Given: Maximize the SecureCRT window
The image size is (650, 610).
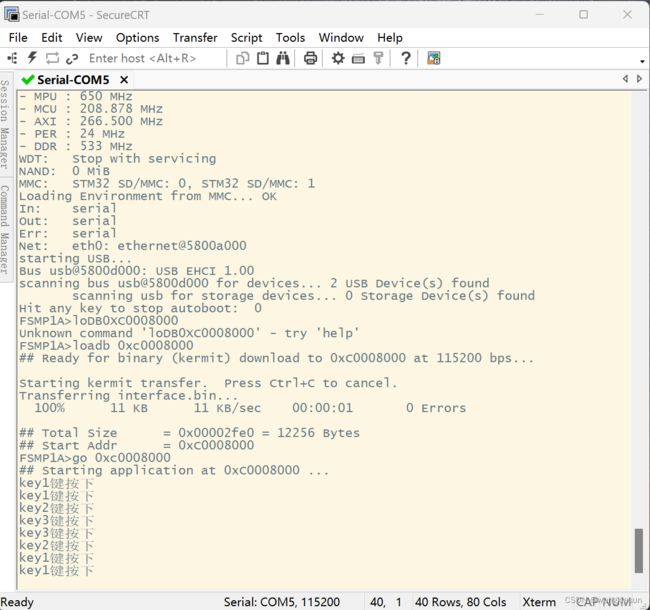Looking at the screenshot, I should pyautogui.click(x=584, y=15).
